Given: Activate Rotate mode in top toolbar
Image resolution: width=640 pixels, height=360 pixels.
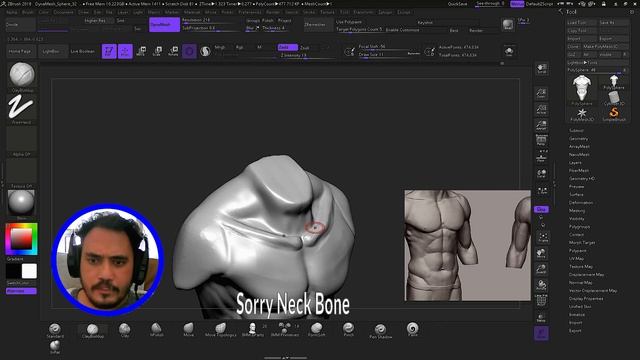Looking at the screenshot, I should [x=173, y=51].
